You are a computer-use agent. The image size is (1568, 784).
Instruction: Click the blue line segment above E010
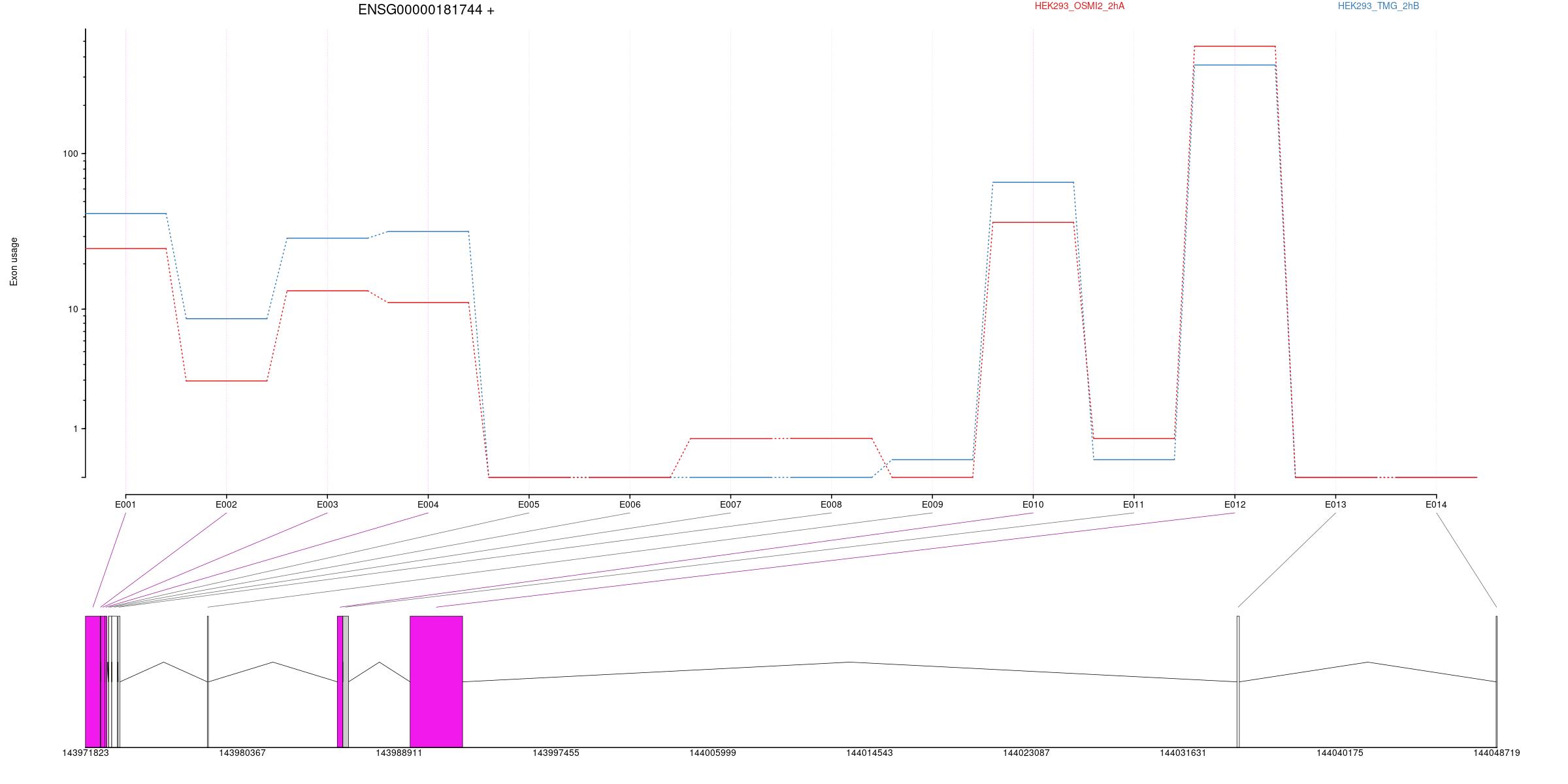click(1033, 182)
